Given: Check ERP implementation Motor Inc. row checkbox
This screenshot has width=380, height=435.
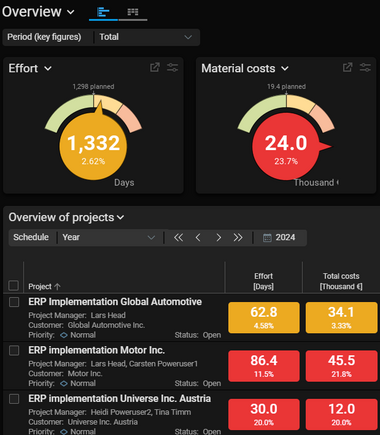Looking at the screenshot, I should point(14,350).
